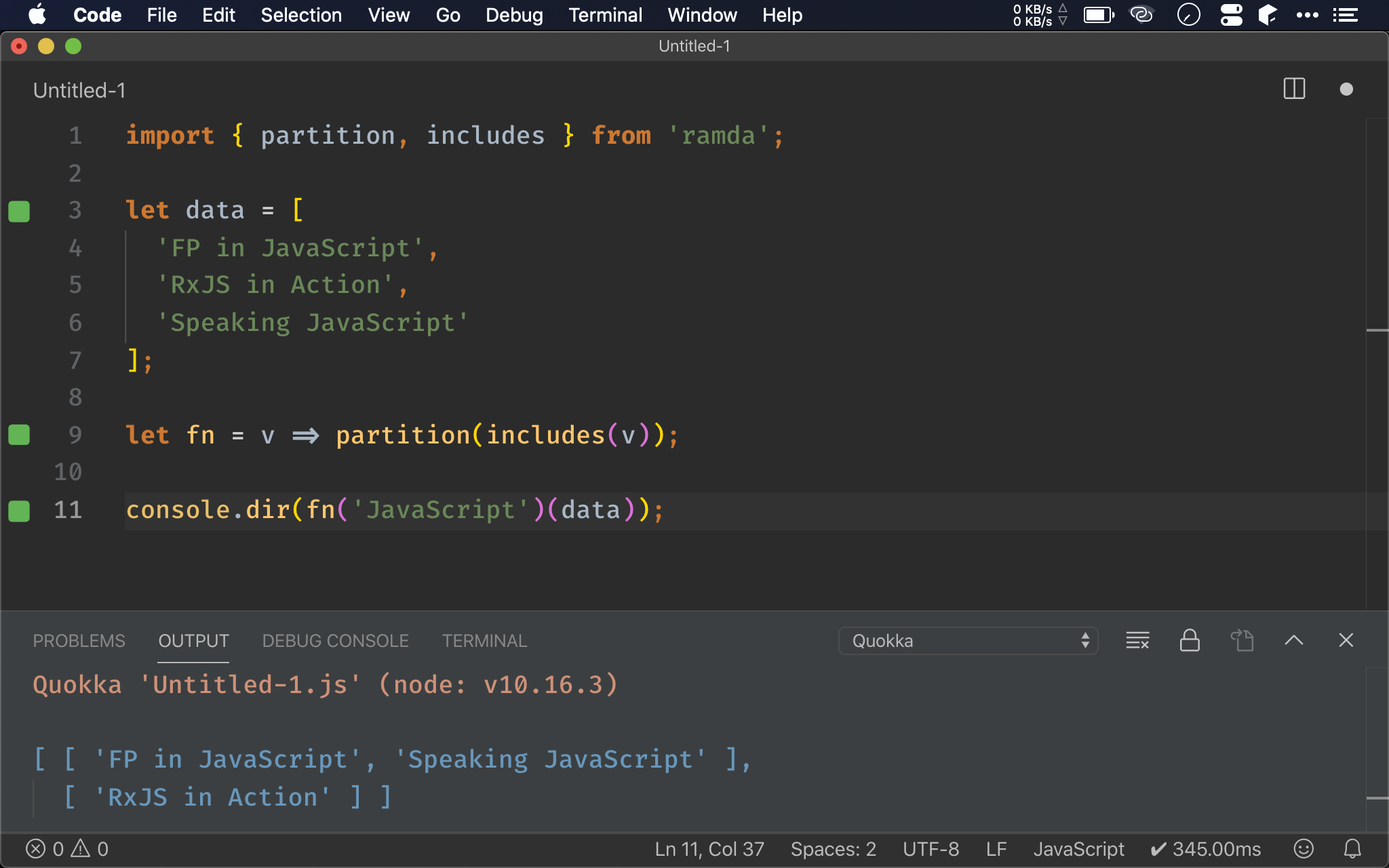Open the File menu
Viewport: 1389px width, 868px height.
click(161, 15)
